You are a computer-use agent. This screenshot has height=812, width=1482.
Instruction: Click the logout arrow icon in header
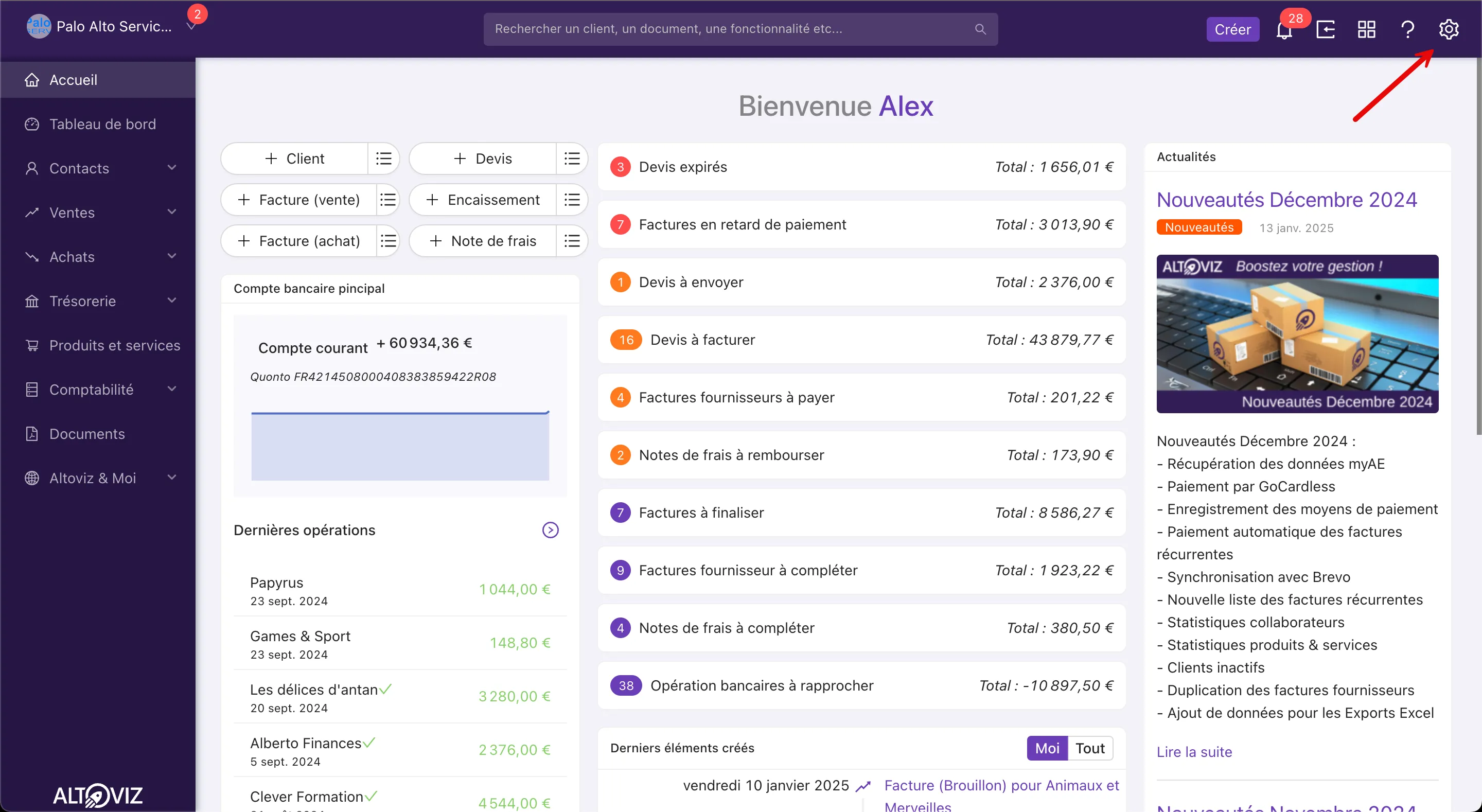click(x=1326, y=29)
